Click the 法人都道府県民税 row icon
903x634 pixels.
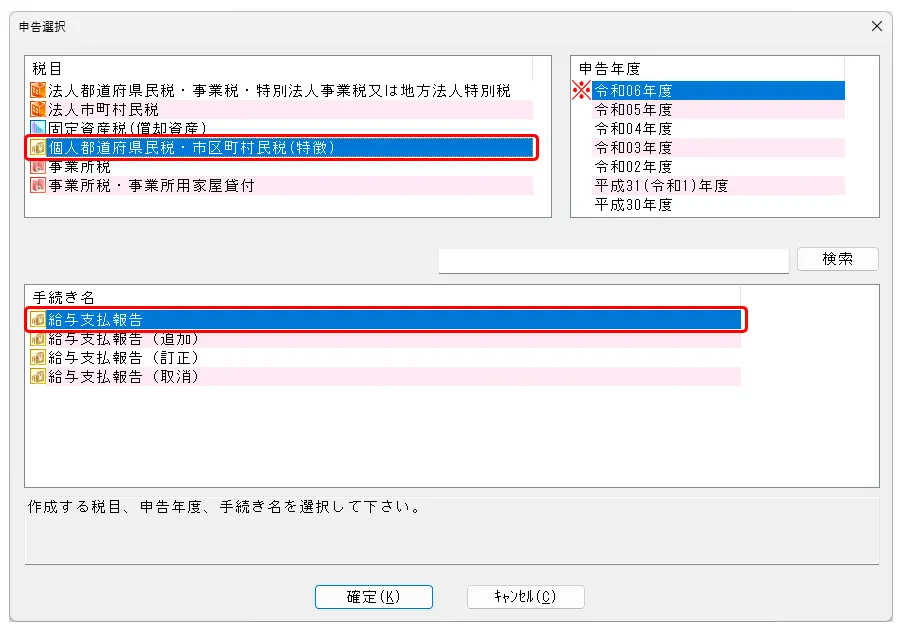tap(39, 91)
